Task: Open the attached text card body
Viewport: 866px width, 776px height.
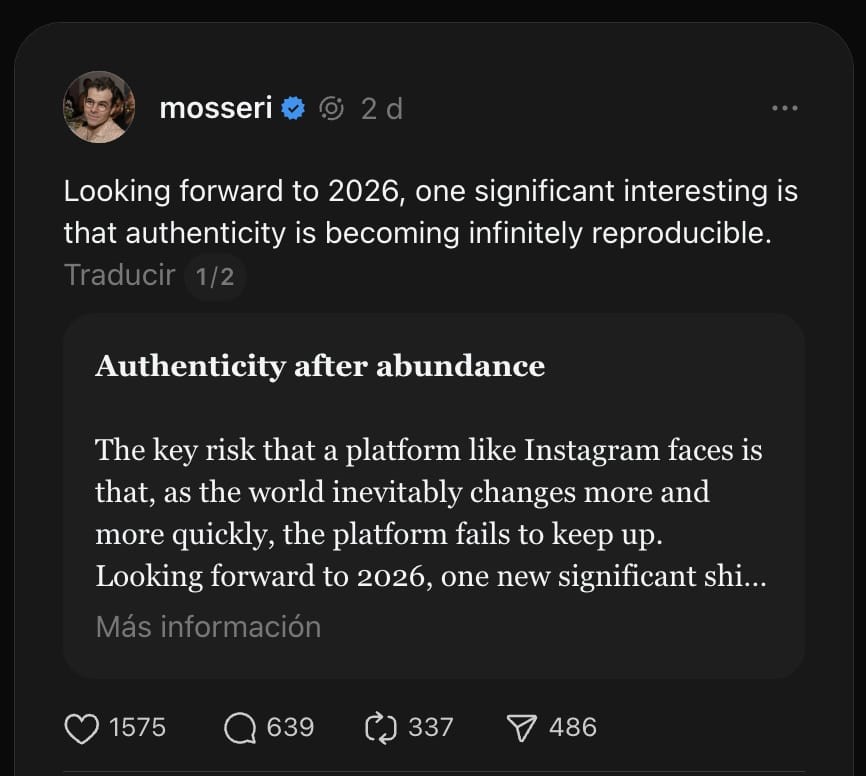Action: click(430, 513)
